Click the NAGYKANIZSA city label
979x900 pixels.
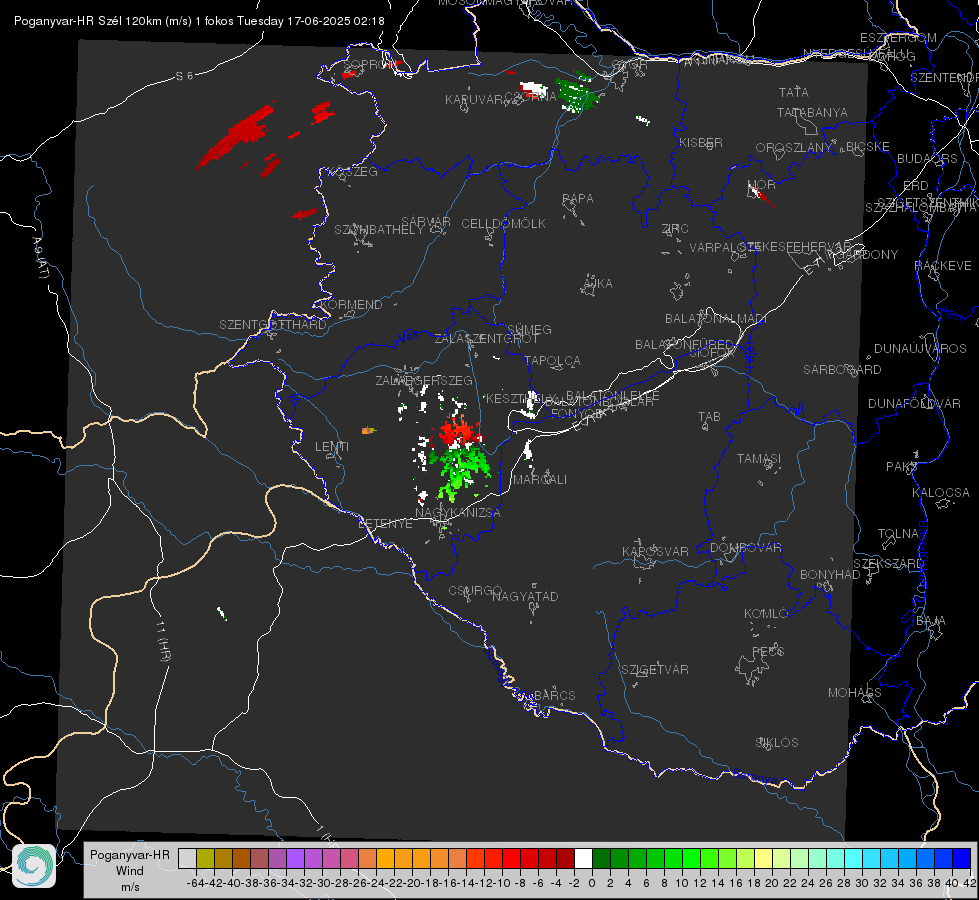pos(458,512)
